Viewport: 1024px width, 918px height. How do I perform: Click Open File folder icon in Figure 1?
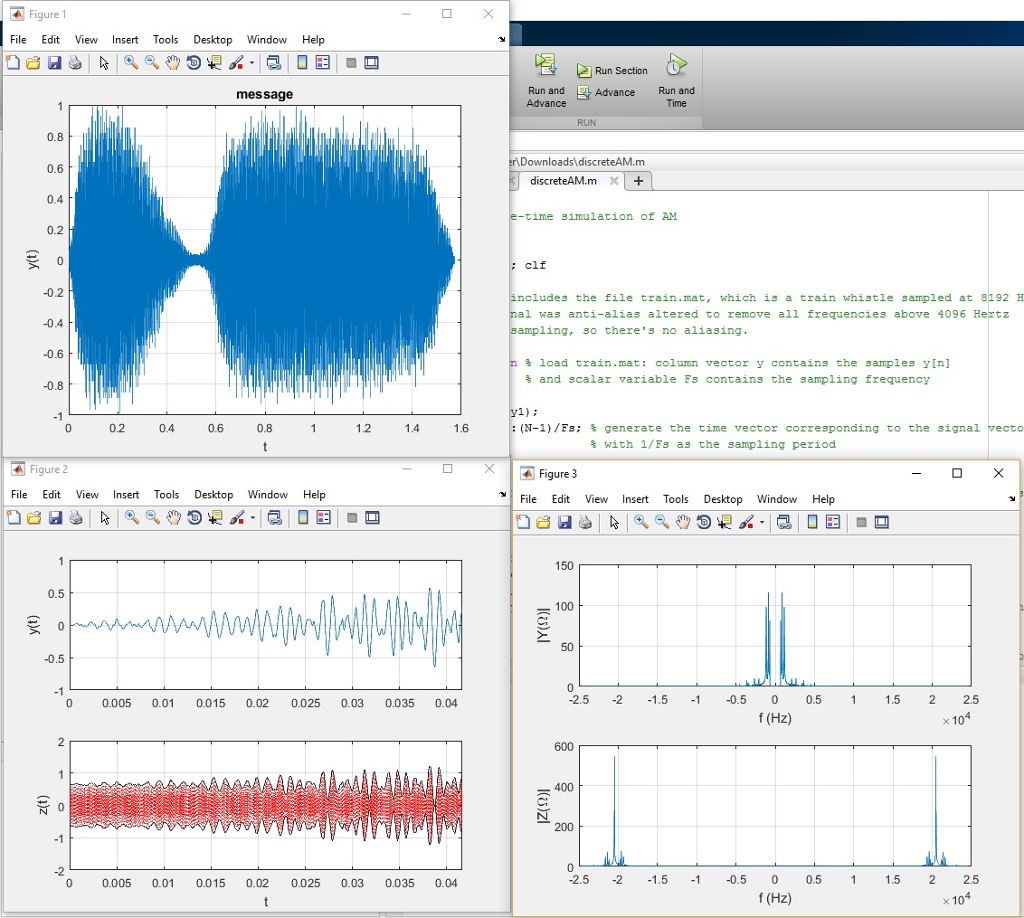[33, 63]
